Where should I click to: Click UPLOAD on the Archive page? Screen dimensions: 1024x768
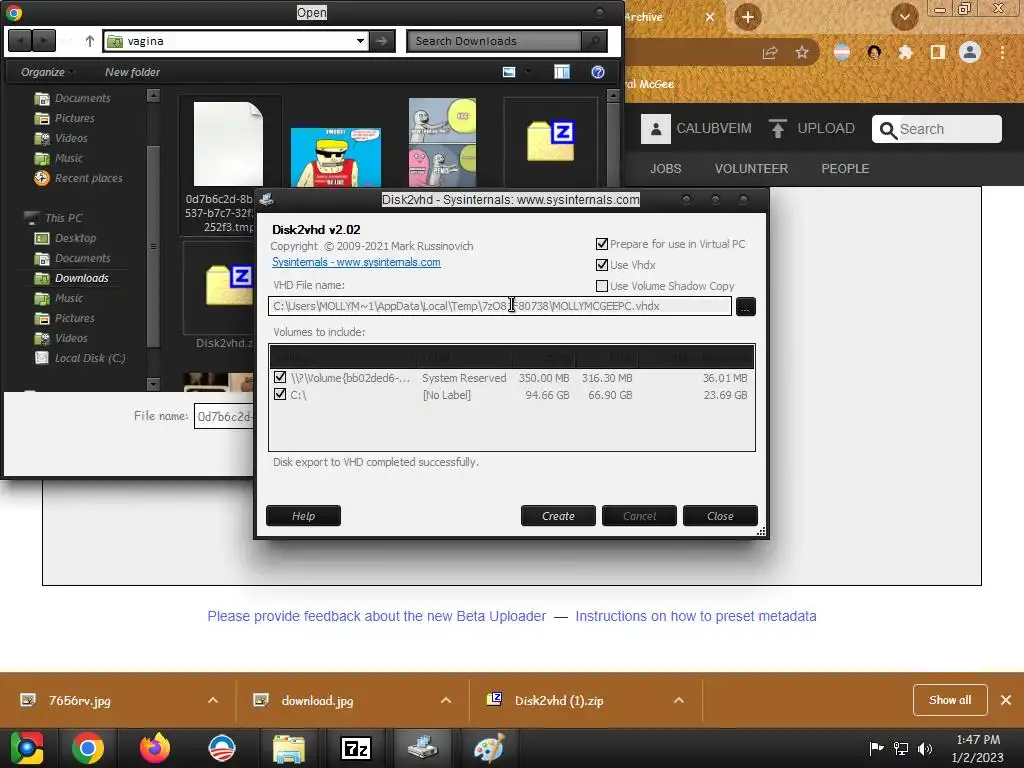click(x=811, y=129)
